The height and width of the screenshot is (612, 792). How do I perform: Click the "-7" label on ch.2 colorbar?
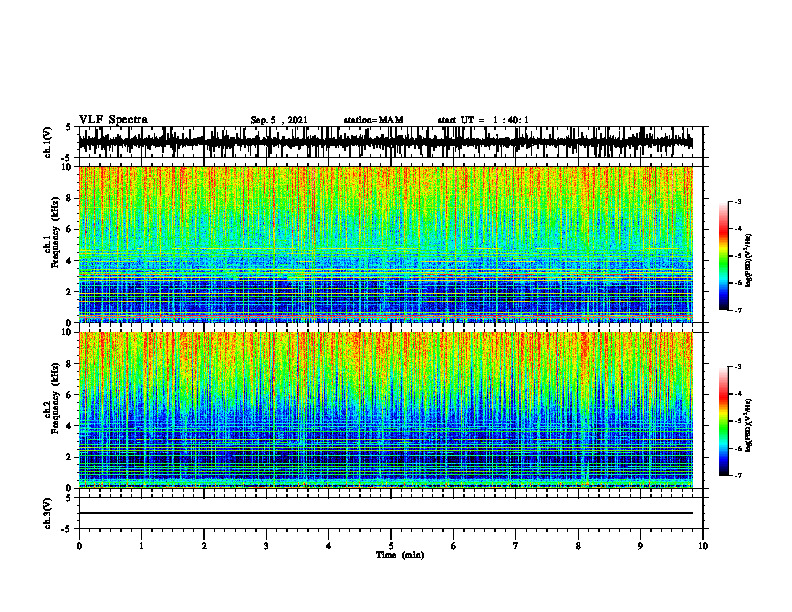tap(738, 475)
